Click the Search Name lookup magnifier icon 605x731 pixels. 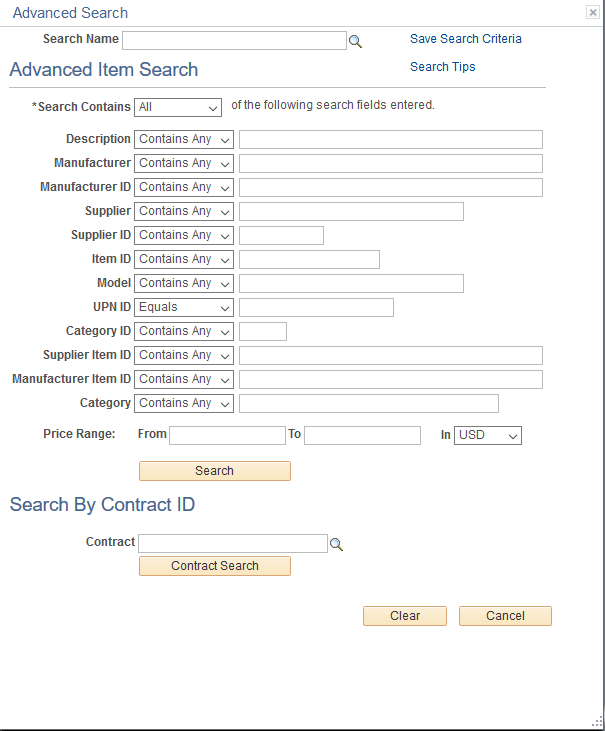pyautogui.click(x=355, y=41)
